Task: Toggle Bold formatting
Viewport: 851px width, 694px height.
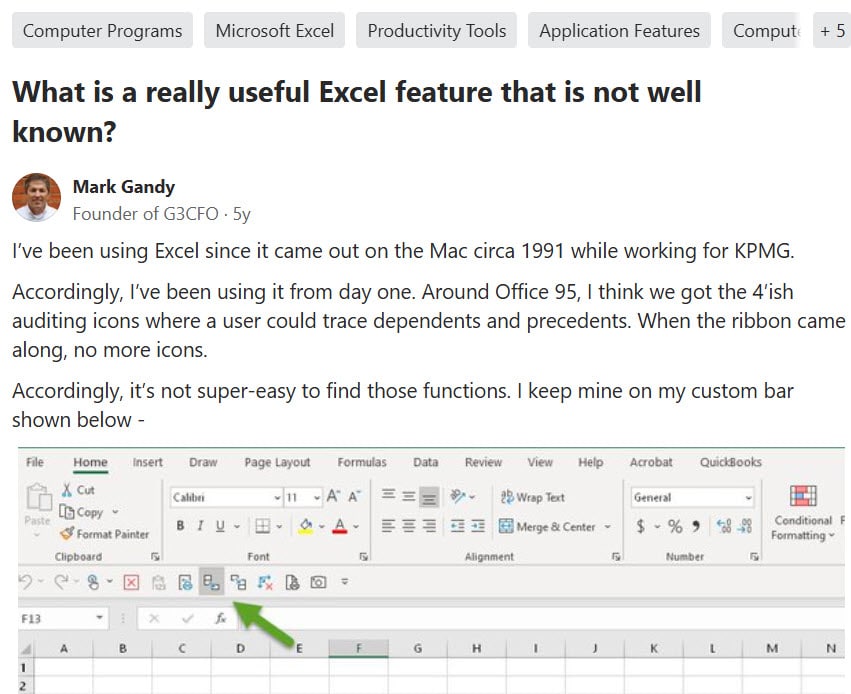Action: 180,526
